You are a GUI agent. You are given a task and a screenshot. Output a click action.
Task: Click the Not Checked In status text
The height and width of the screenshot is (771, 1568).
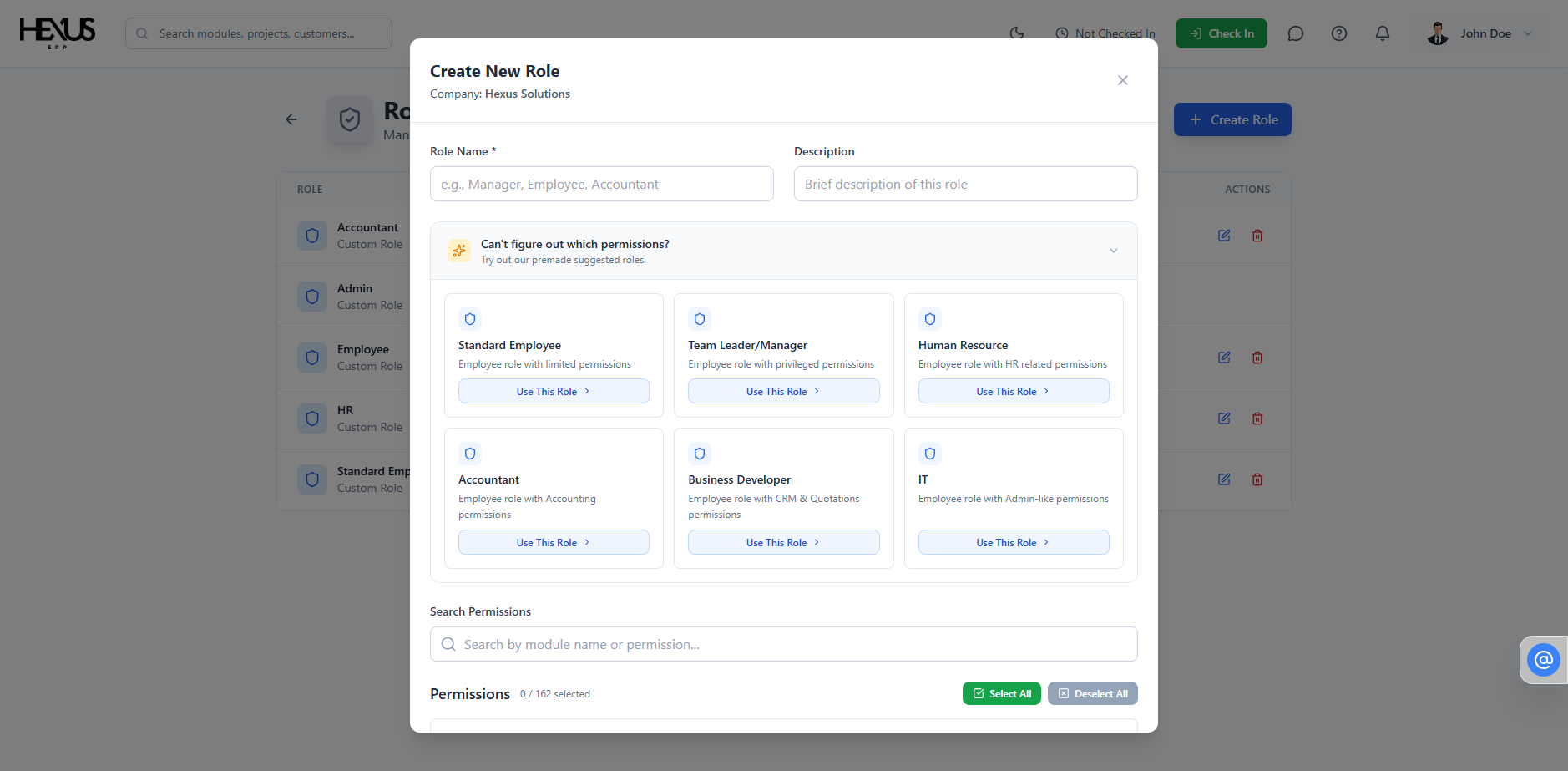[x=1115, y=33]
